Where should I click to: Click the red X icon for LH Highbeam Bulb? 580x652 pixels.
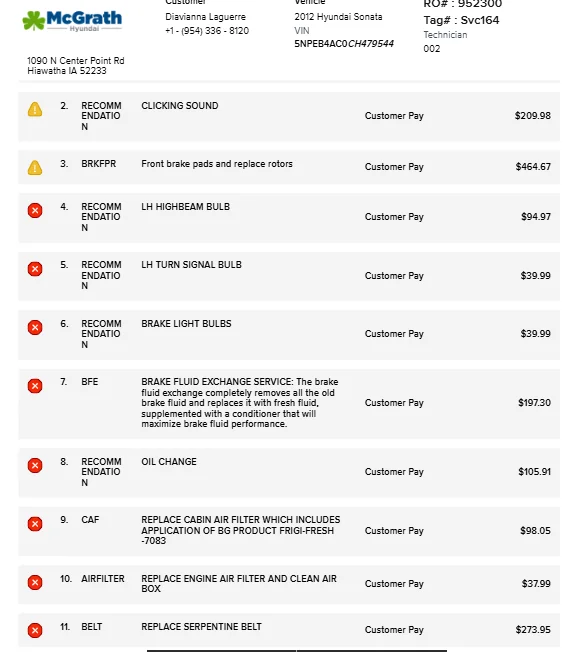point(35,210)
